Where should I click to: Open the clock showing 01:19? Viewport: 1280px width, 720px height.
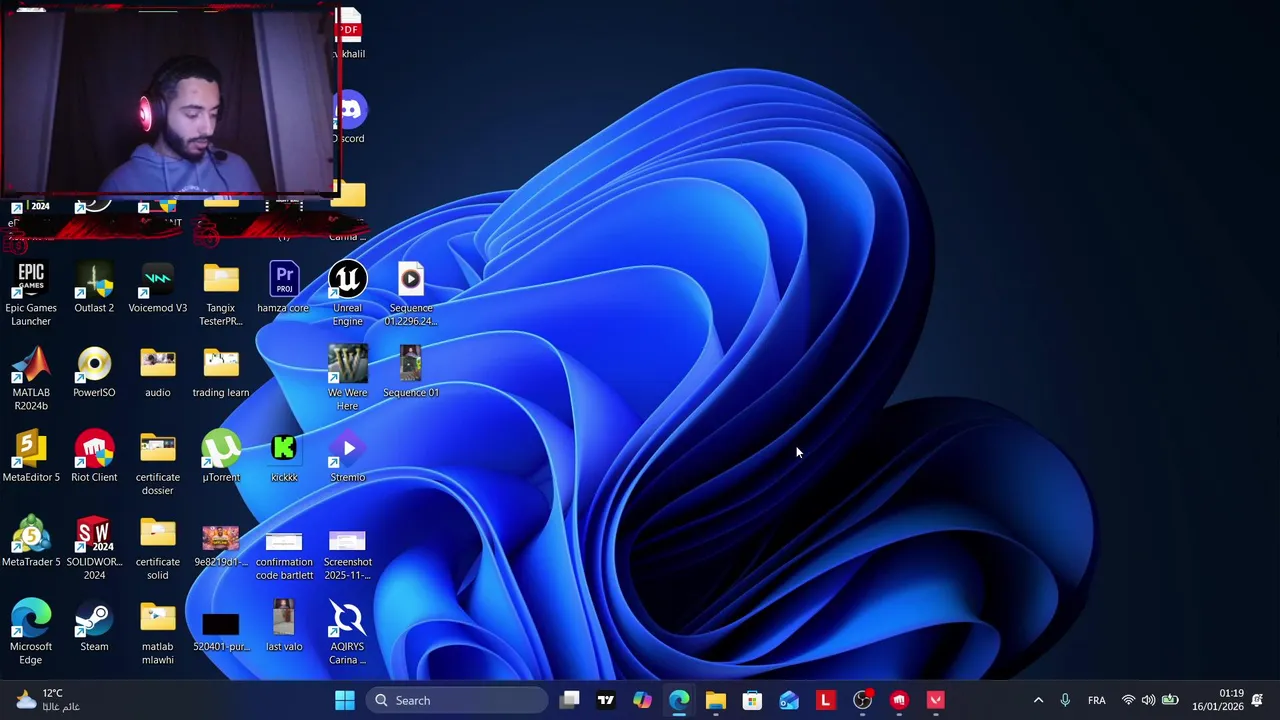tap(1218, 700)
